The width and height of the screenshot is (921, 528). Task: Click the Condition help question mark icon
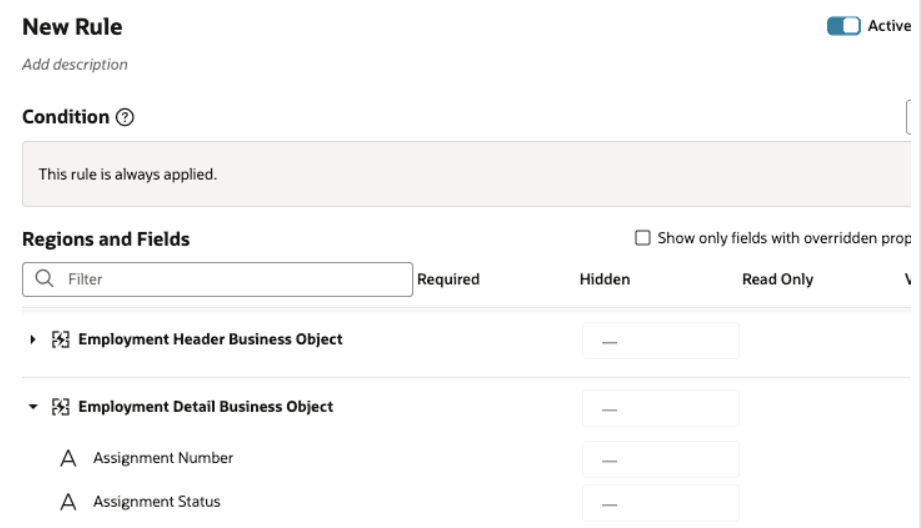click(125, 118)
